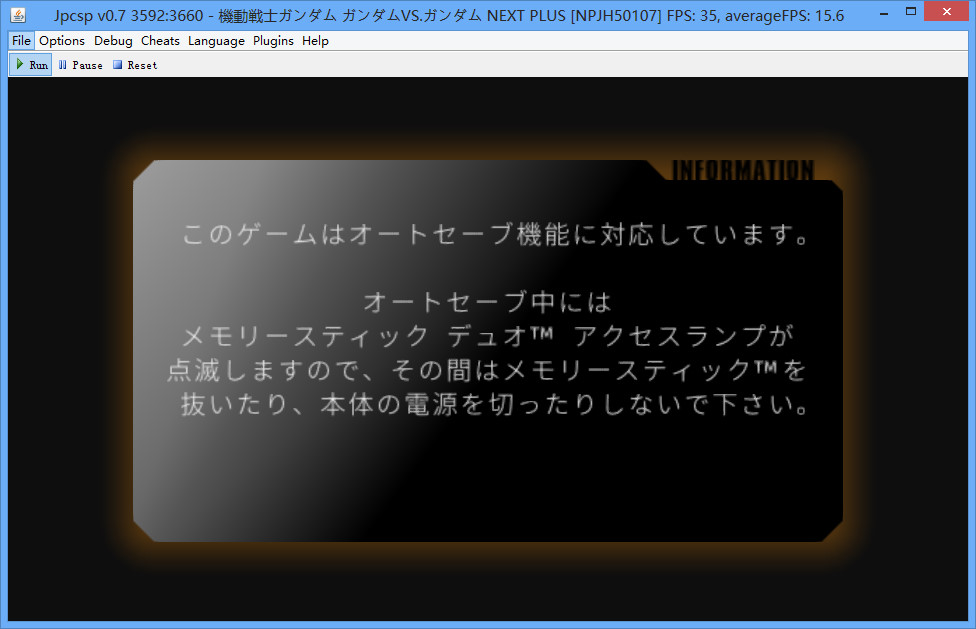
Task: Hit the blue Reset square icon
Action: pos(117,65)
